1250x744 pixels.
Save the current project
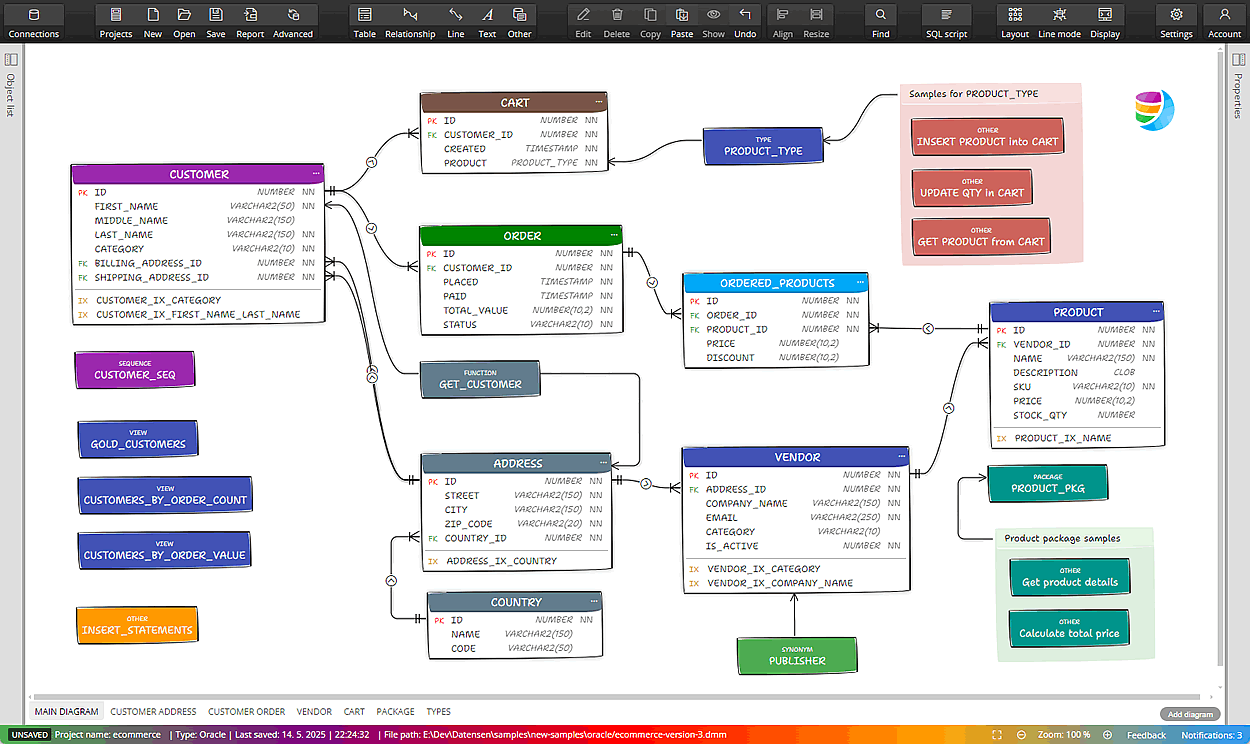click(216, 21)
